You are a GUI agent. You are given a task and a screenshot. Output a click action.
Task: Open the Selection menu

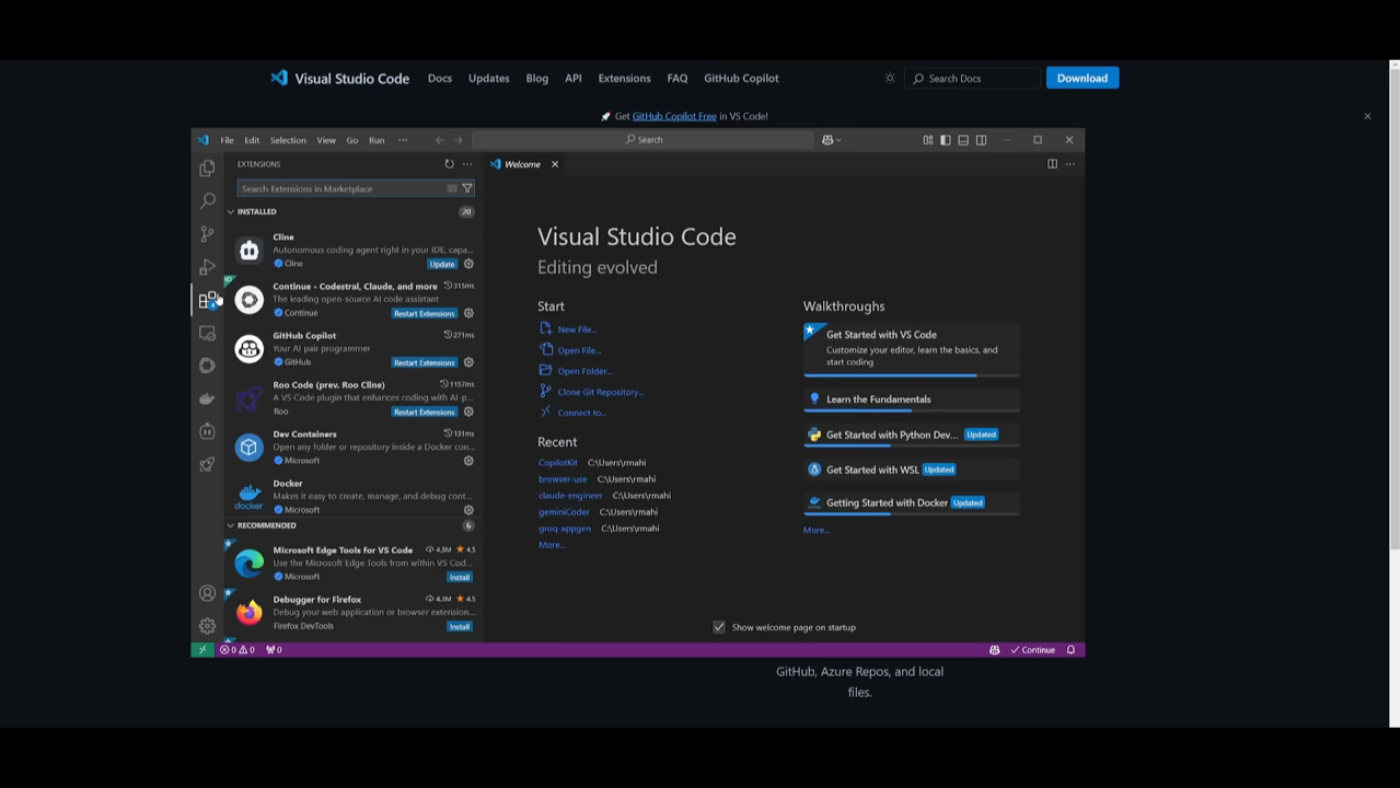[x=288, y=140]
